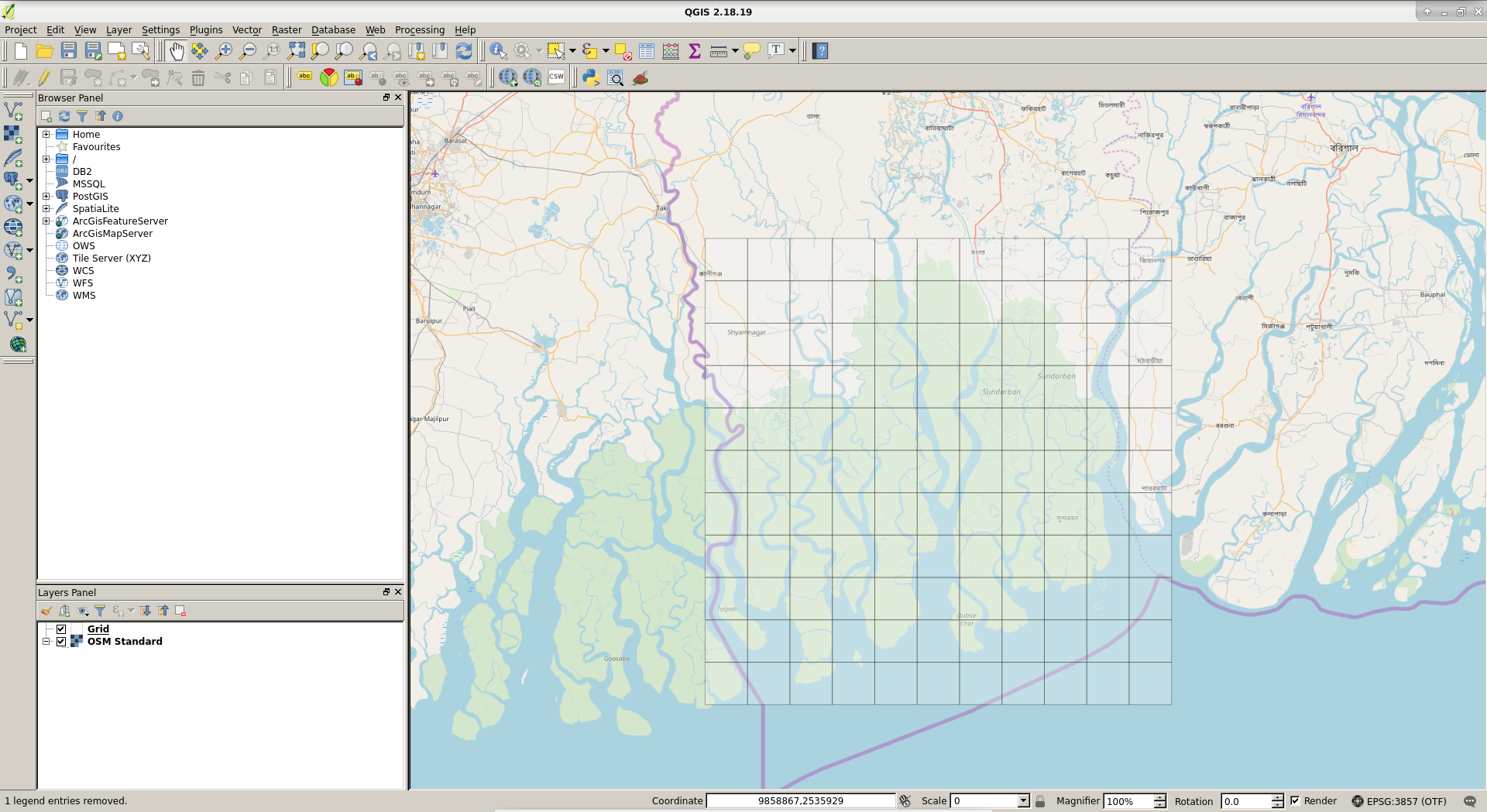Image resolution: width=1487 pixels, height=812 pixels.
Task: Open the Project menu
Action: pyautogui.click(x=21, y=30)
